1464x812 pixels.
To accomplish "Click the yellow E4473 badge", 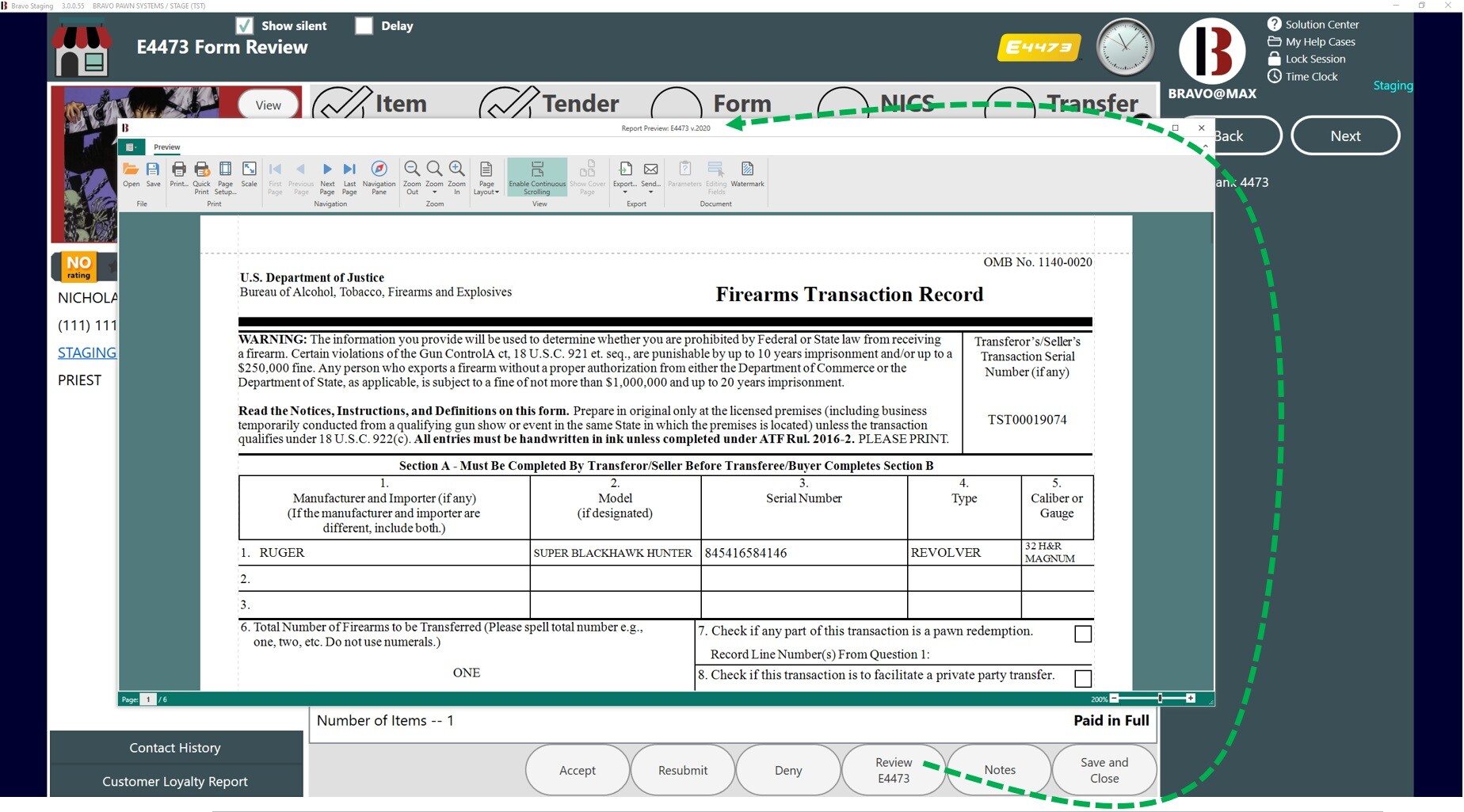I will [x=1039, y=48].
